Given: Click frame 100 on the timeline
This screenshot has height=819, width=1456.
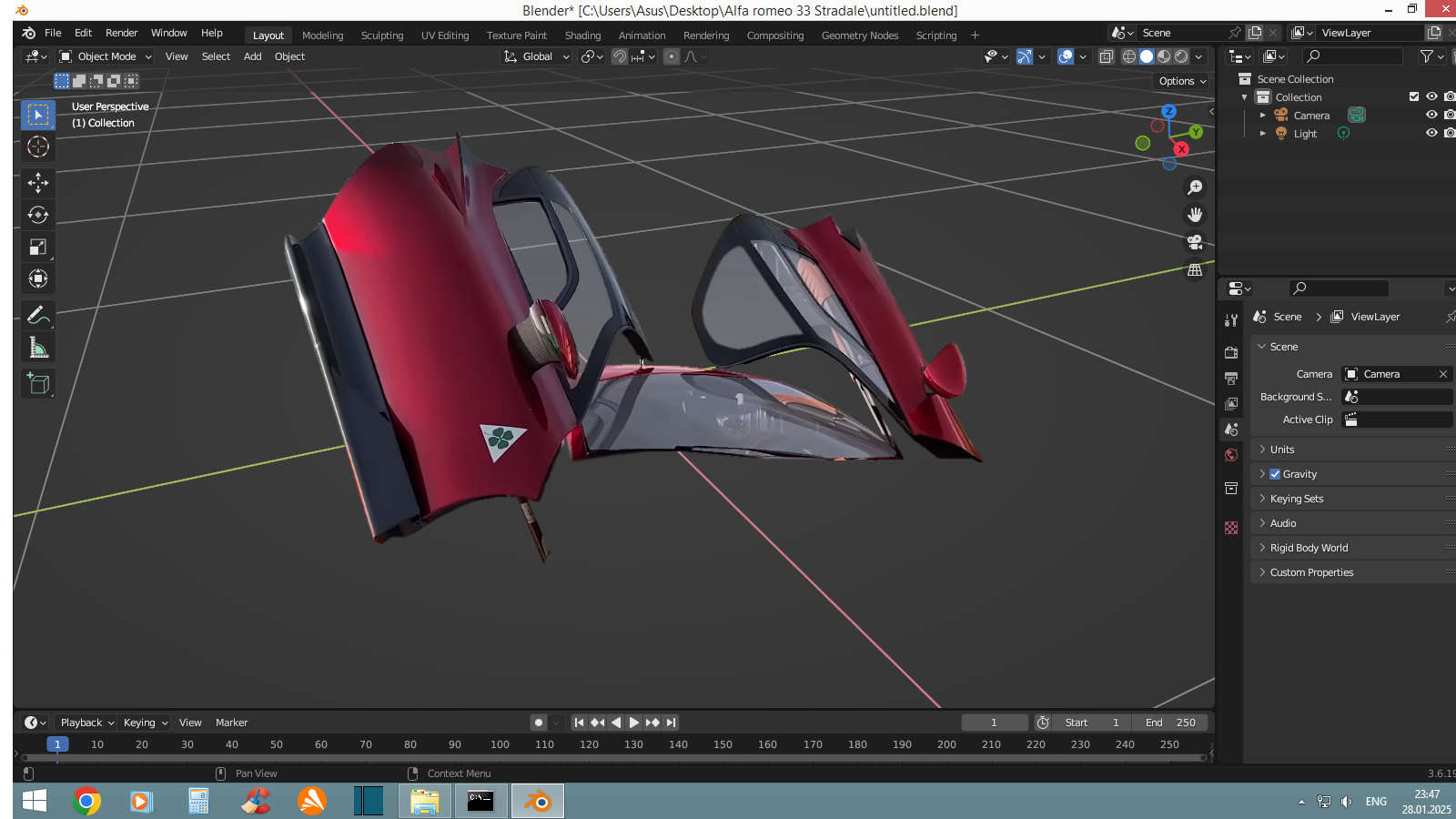Looking at the screenshot, I should point(500,744).
